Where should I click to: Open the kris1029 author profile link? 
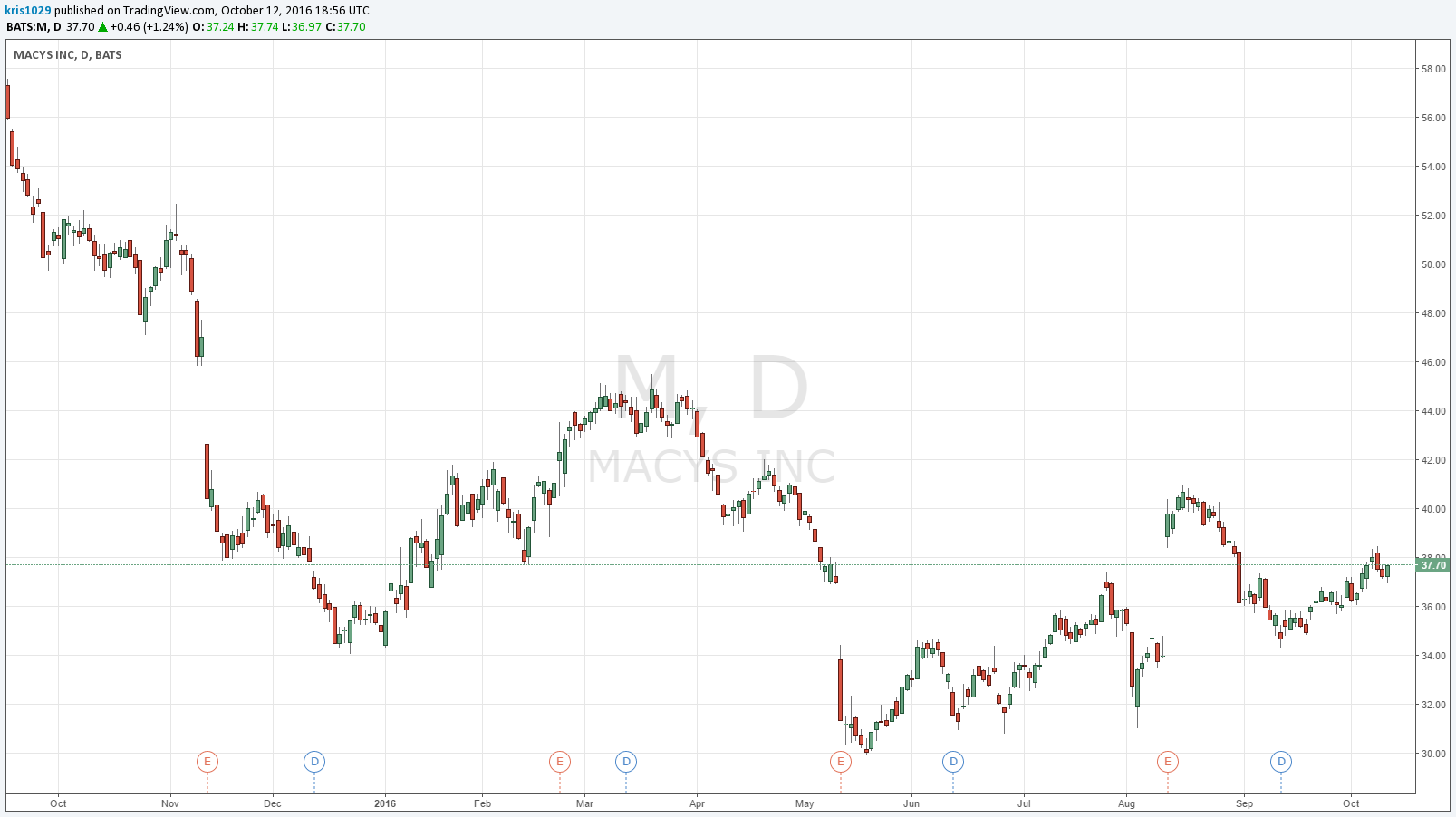pyautogui.click(x=29, y=10)
